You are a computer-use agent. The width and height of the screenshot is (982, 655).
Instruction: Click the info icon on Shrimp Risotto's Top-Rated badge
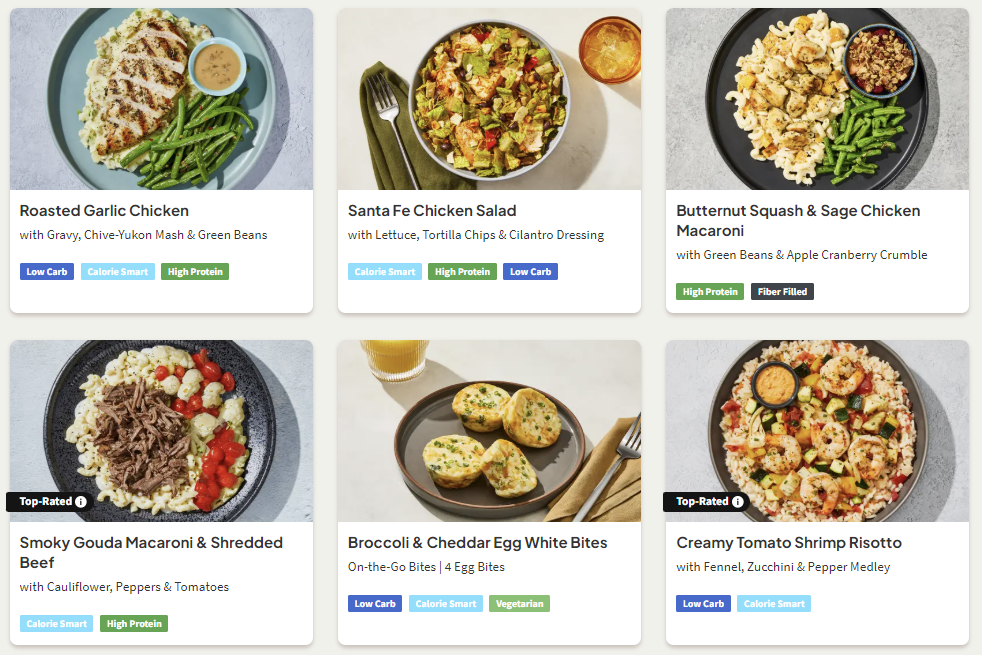pos(737,501)
